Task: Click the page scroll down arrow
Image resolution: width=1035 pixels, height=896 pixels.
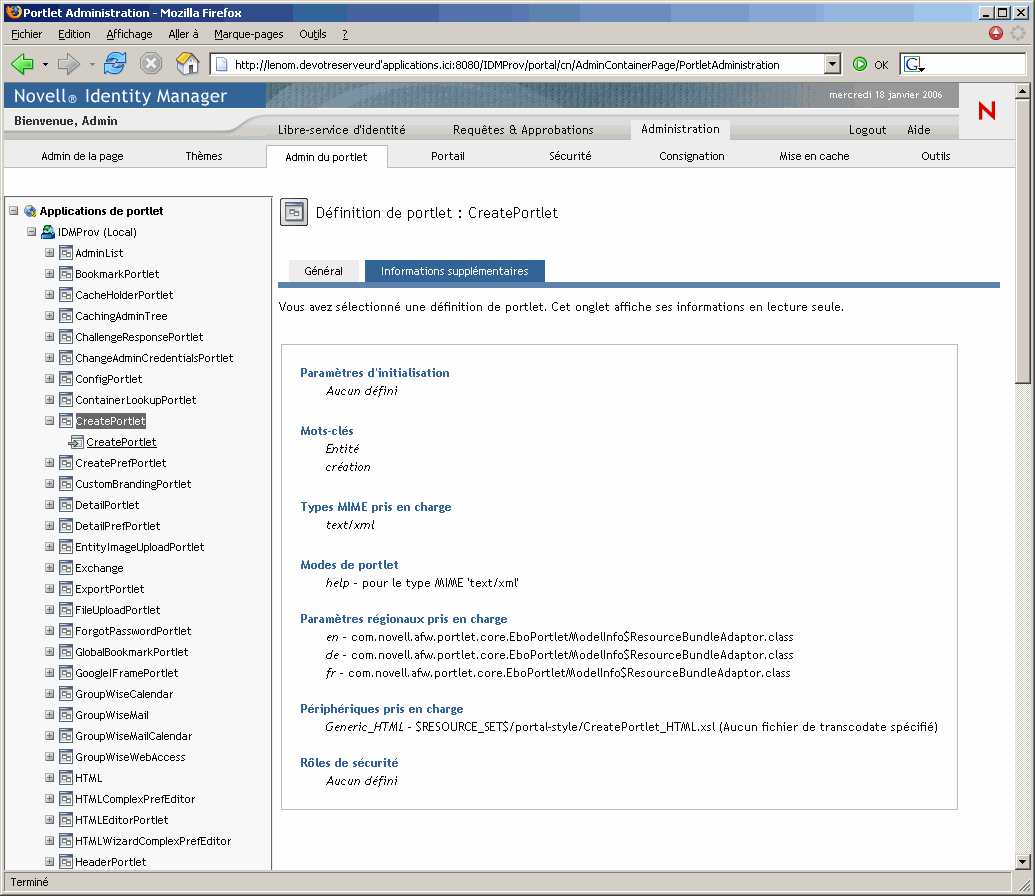Action: 1022,862
